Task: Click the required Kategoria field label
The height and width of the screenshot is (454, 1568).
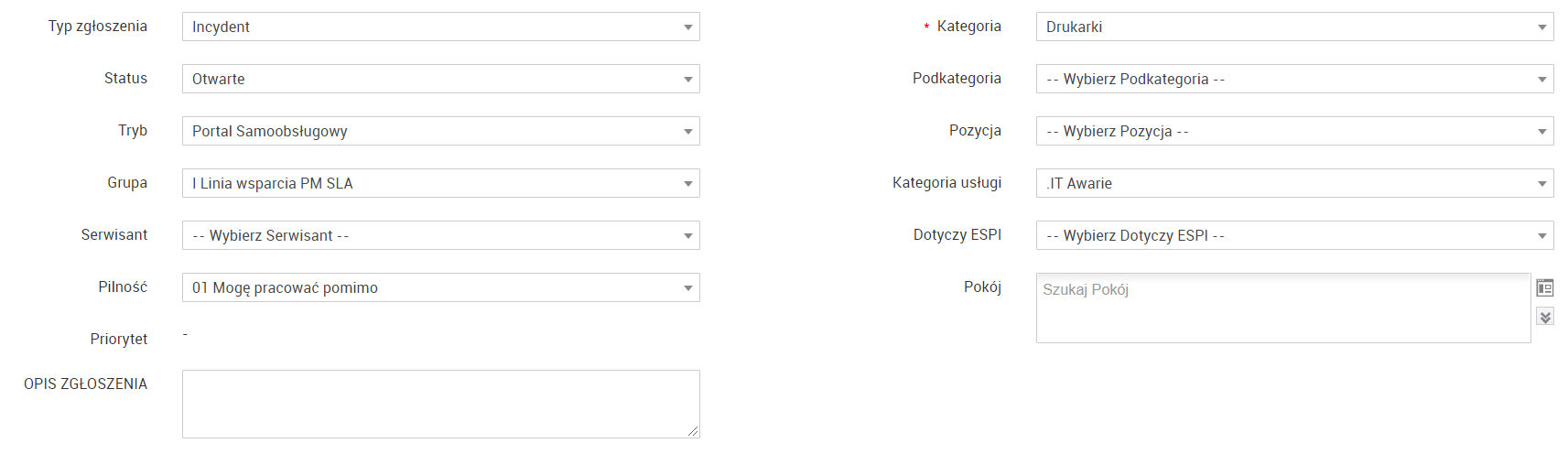Action: [x=968, y=27]
